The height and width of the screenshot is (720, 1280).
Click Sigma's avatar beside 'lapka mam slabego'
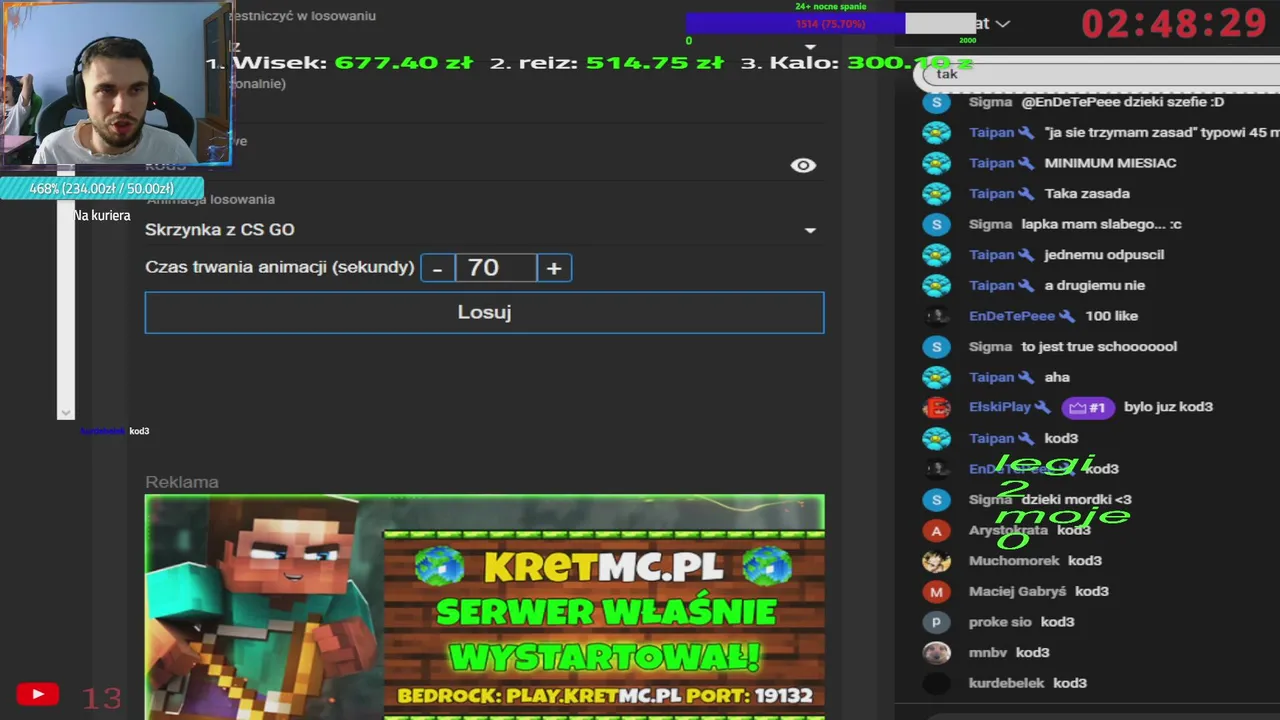point(936,225)
